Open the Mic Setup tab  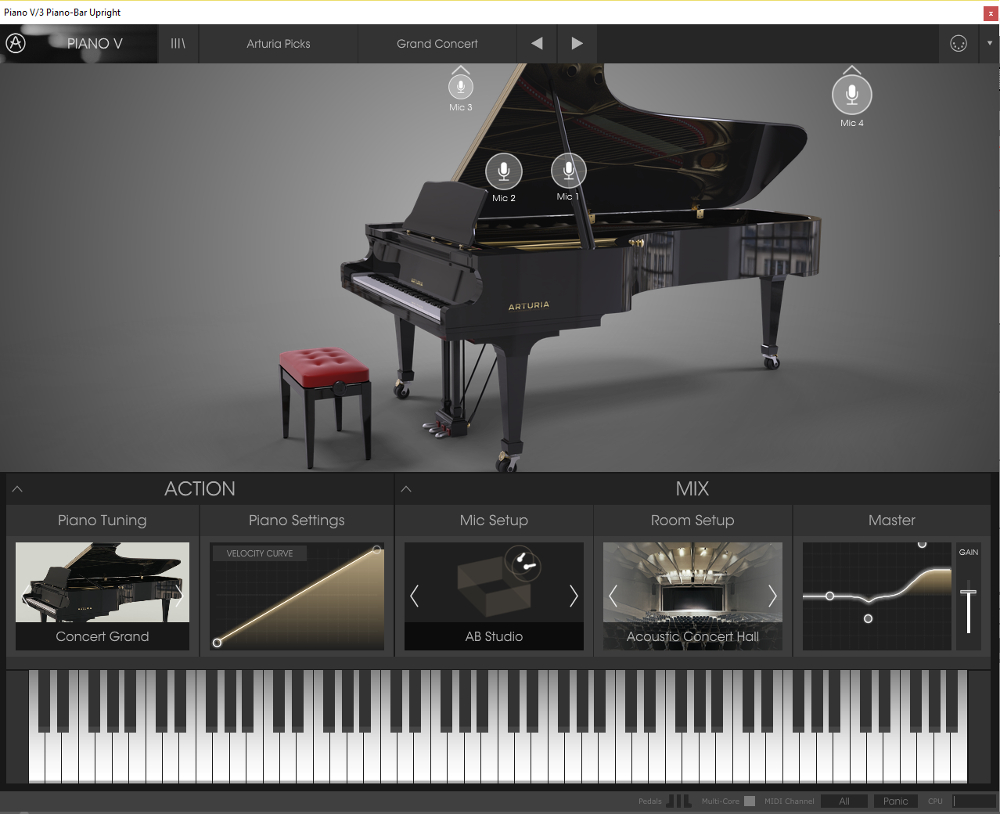[494, 520]
